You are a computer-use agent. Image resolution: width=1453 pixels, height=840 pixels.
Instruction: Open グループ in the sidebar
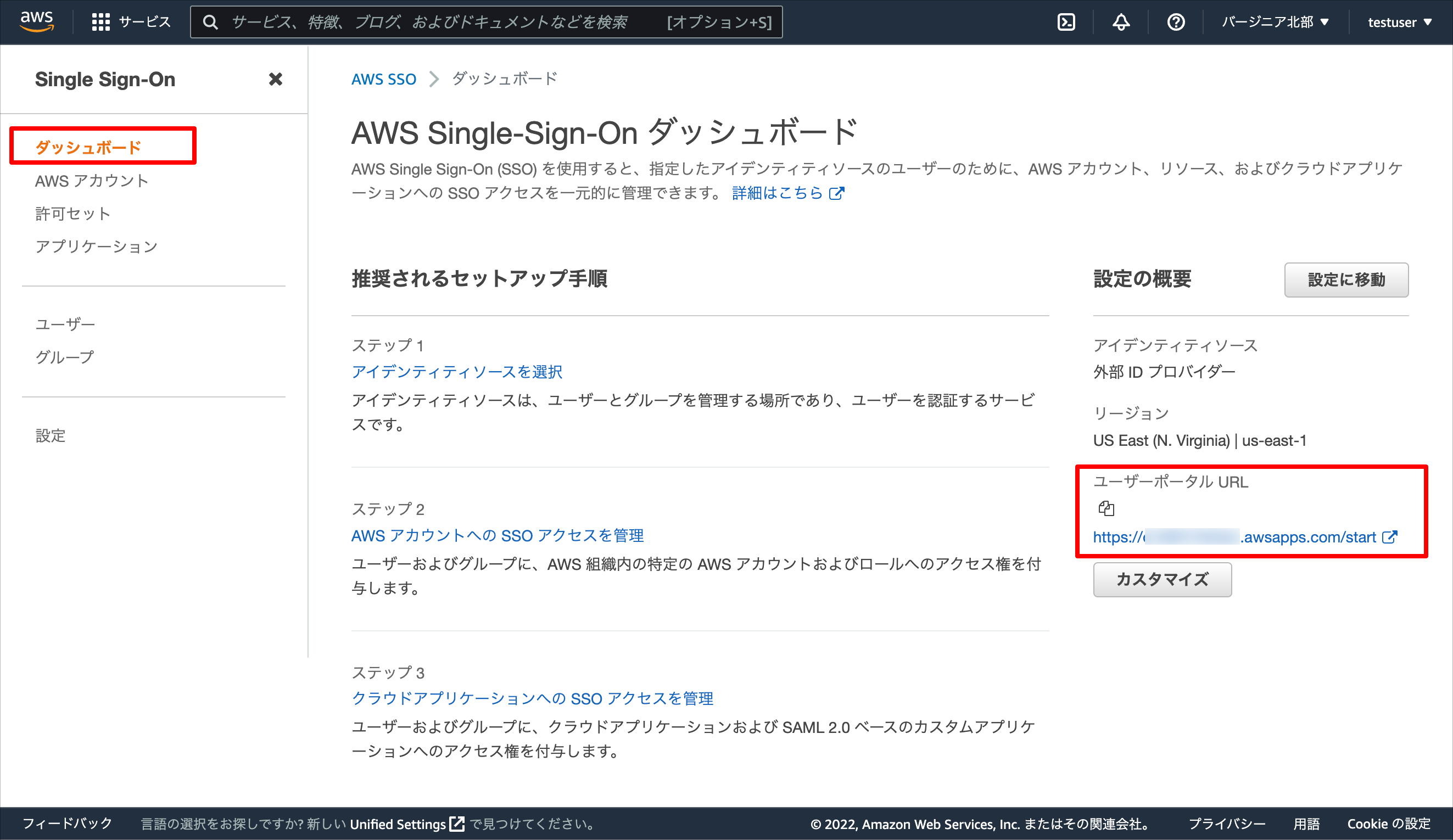coord(65,357)
